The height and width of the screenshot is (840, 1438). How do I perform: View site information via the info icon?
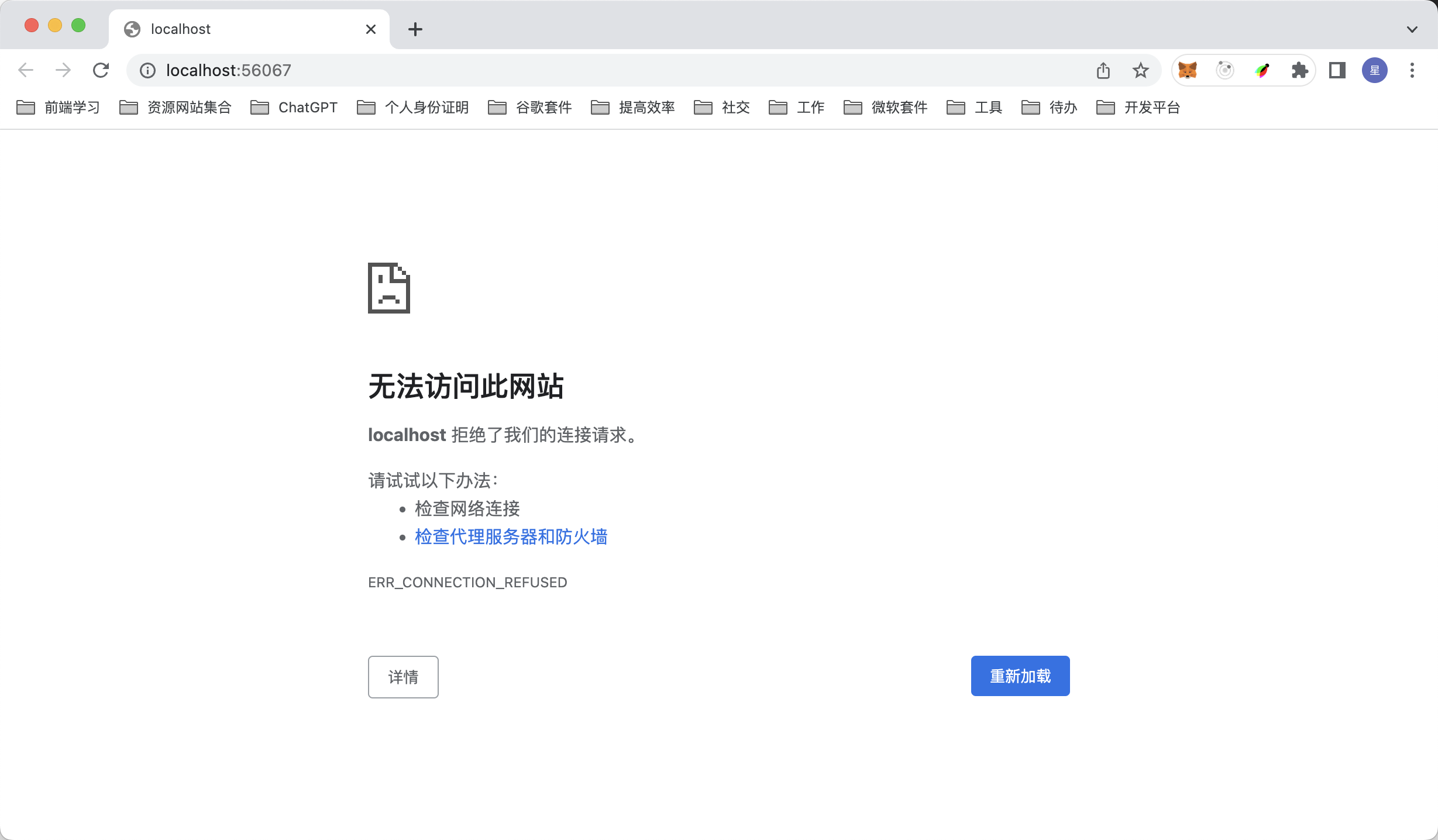pyautogui.click(x=147, y=70)
